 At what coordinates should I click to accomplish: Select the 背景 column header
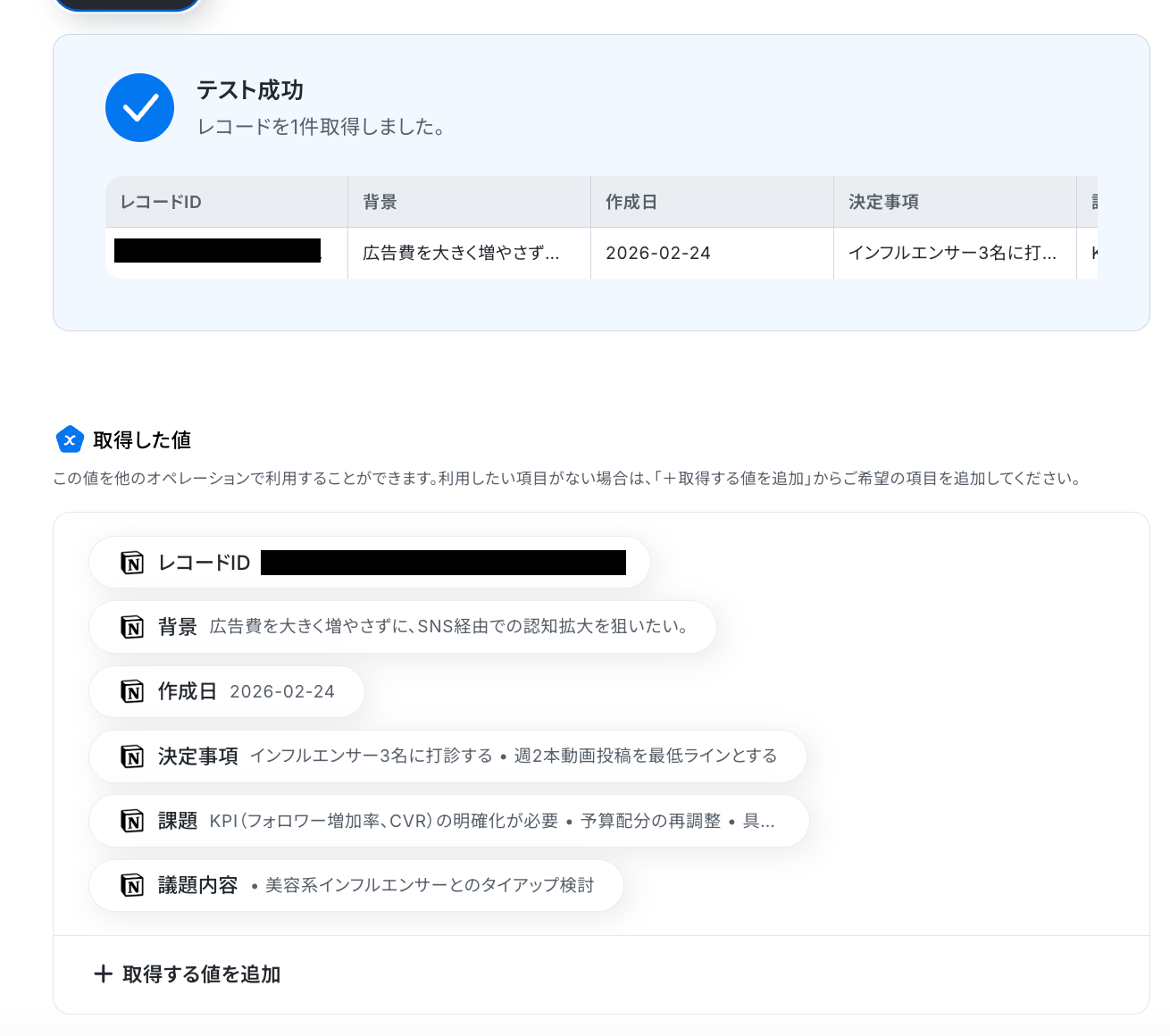(x=470, y=202)
